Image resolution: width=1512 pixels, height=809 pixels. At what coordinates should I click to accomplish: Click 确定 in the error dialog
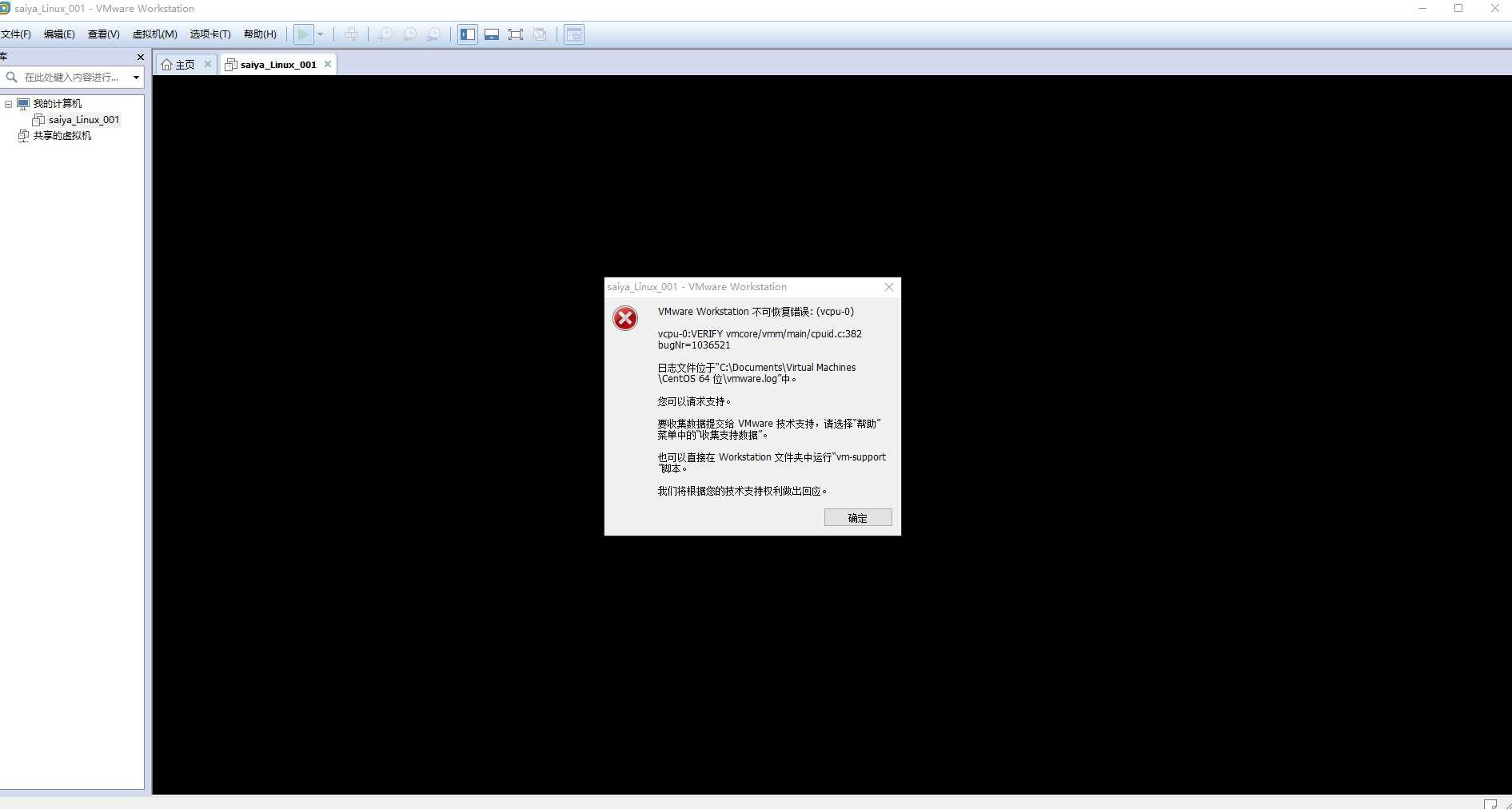(x=858, y=518)
